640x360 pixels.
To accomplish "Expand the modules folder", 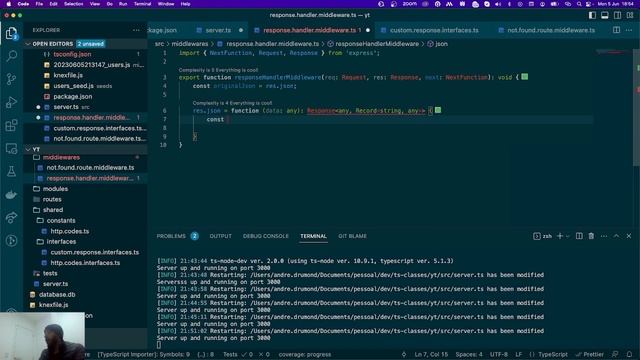I will [x=55, y=189].
